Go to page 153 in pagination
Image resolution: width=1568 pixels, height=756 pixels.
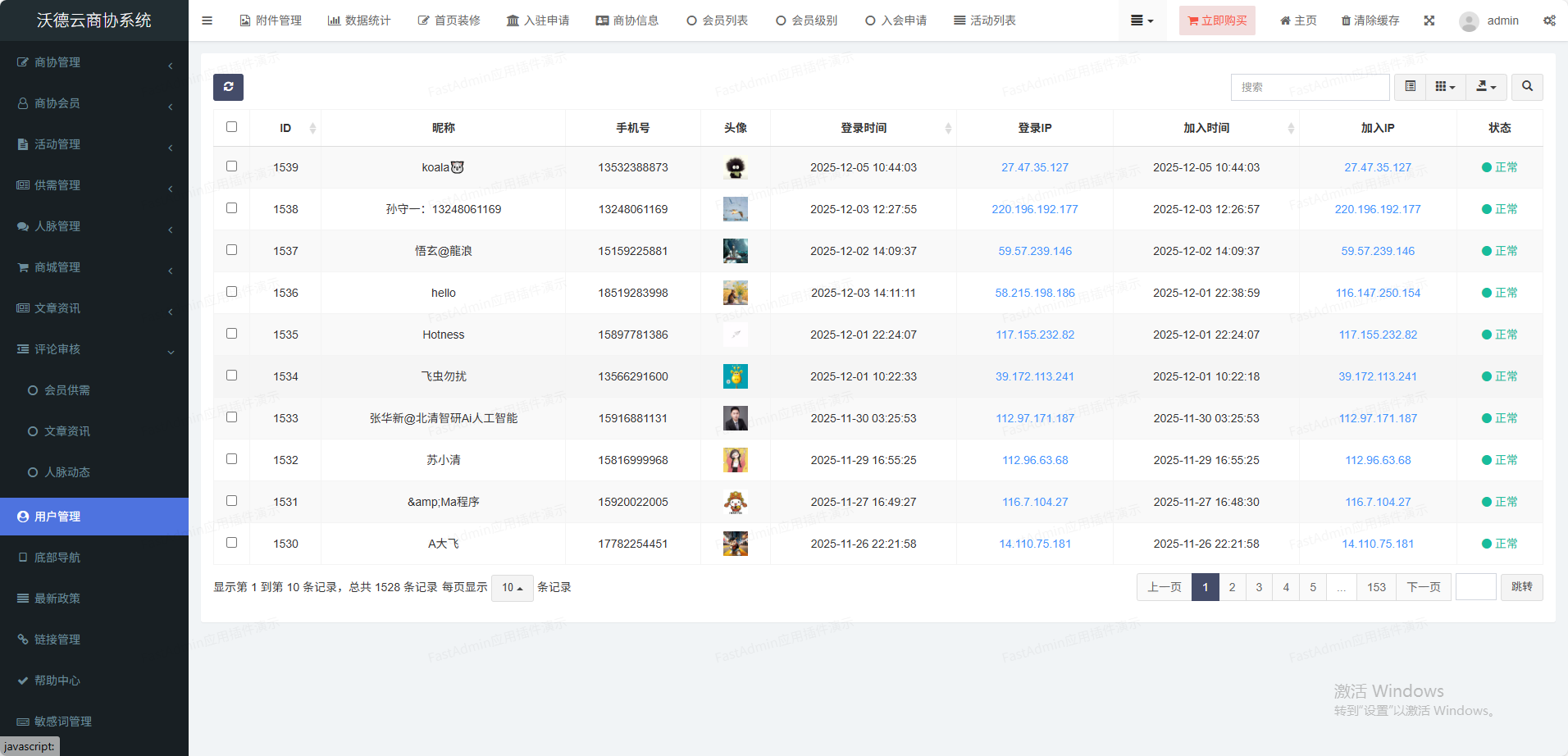(x=1376, y=587)
